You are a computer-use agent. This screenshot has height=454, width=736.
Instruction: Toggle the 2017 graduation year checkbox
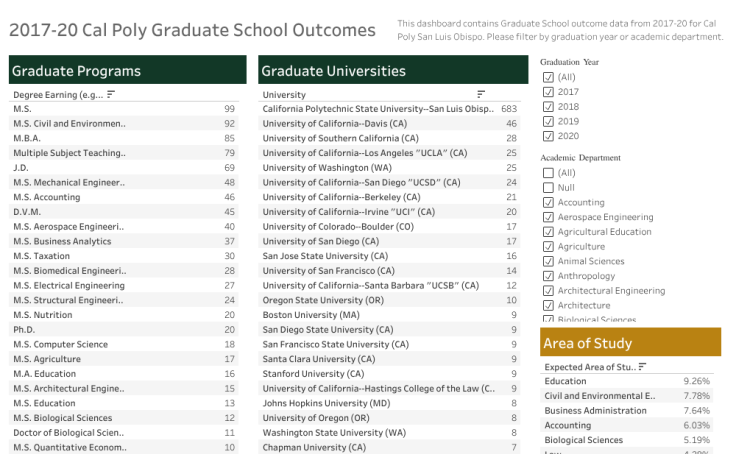pyautogui.click(x=547, y=92)
